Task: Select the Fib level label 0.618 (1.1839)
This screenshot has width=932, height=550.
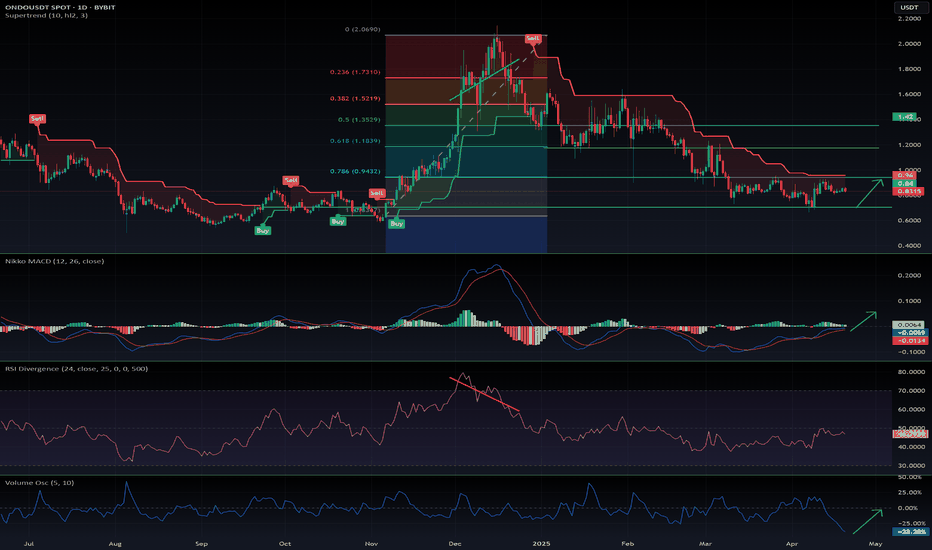Action: click(x=355, y=141)
